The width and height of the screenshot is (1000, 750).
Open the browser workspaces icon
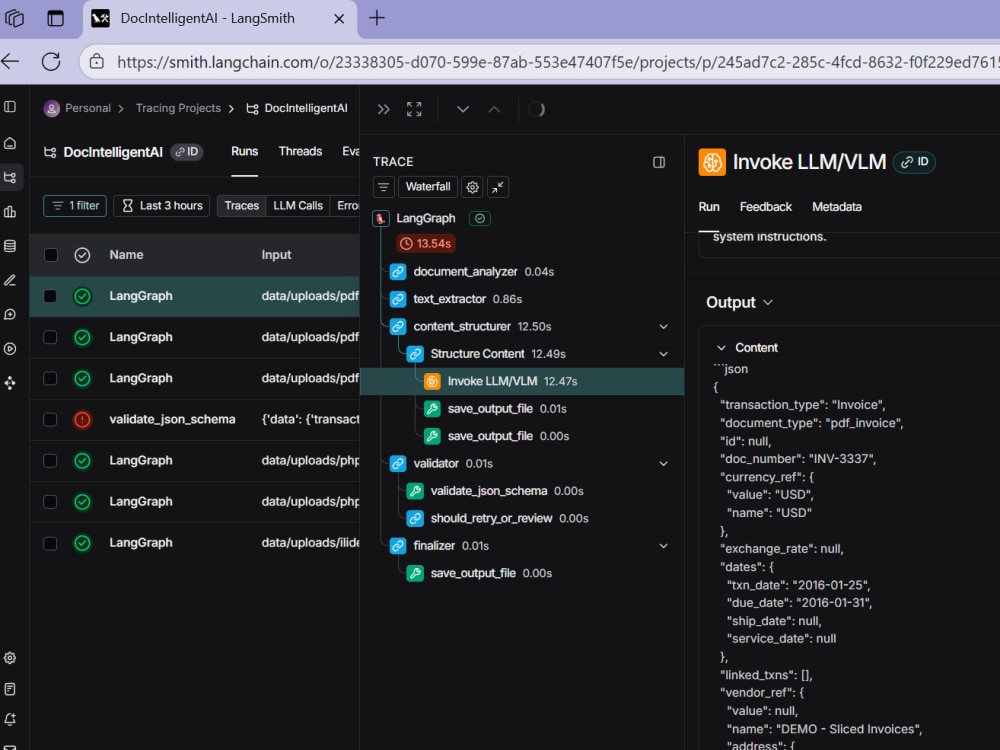click(x=14, y=18)
